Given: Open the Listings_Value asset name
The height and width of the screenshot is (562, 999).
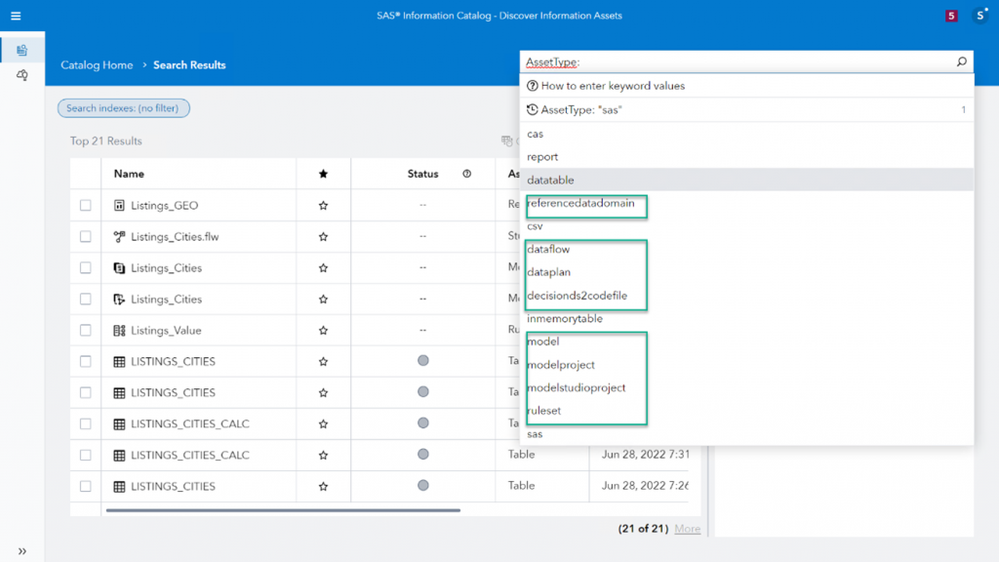Looking at the screenshot, I should pyautogui.click(x=166, y=331).
